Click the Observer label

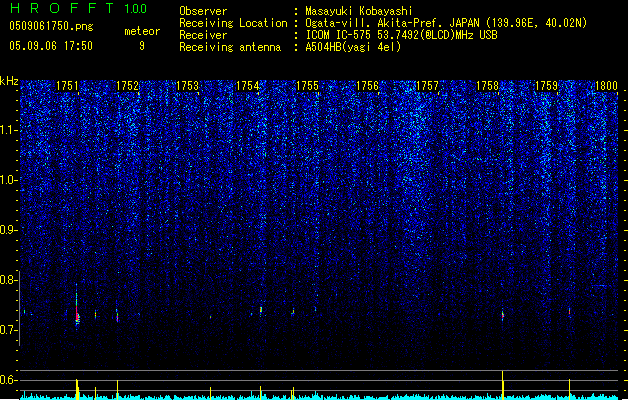(x=203, y=11)
